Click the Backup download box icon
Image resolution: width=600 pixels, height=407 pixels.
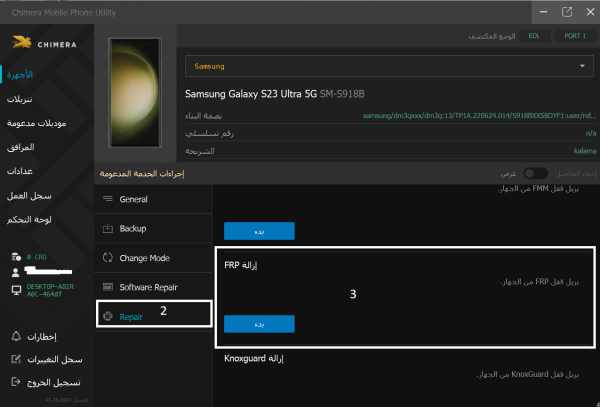[108, 228]
